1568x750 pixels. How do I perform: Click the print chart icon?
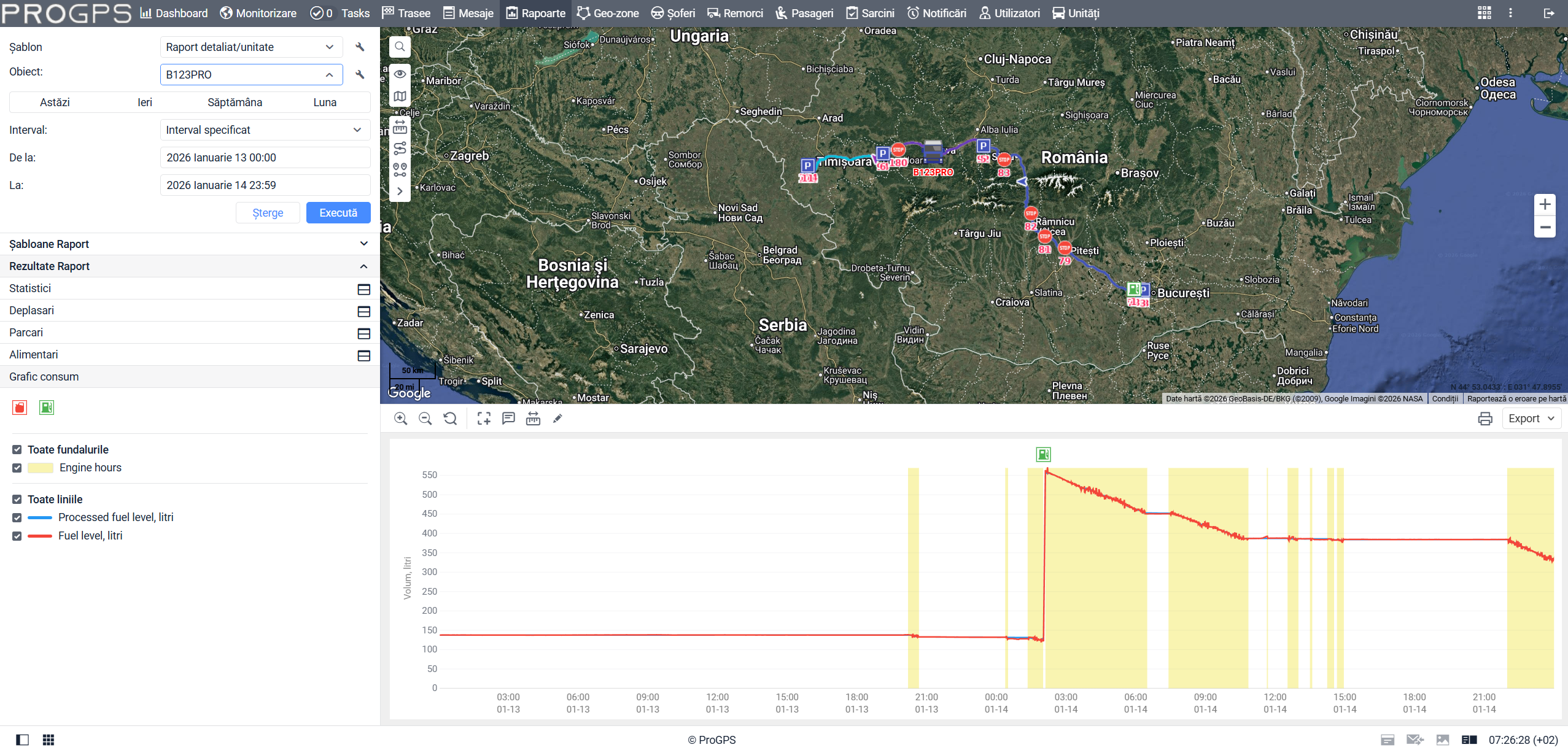[x=1485, y=419]
